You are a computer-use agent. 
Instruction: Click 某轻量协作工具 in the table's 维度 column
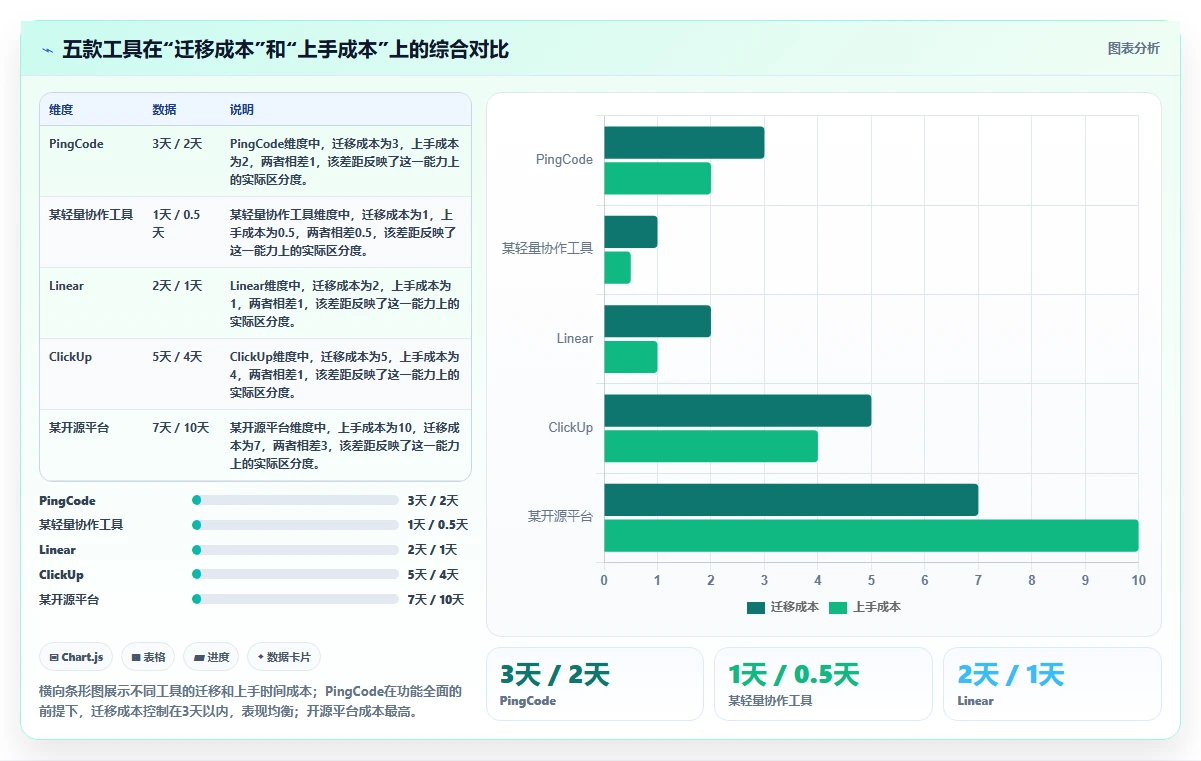coord(91,215)
